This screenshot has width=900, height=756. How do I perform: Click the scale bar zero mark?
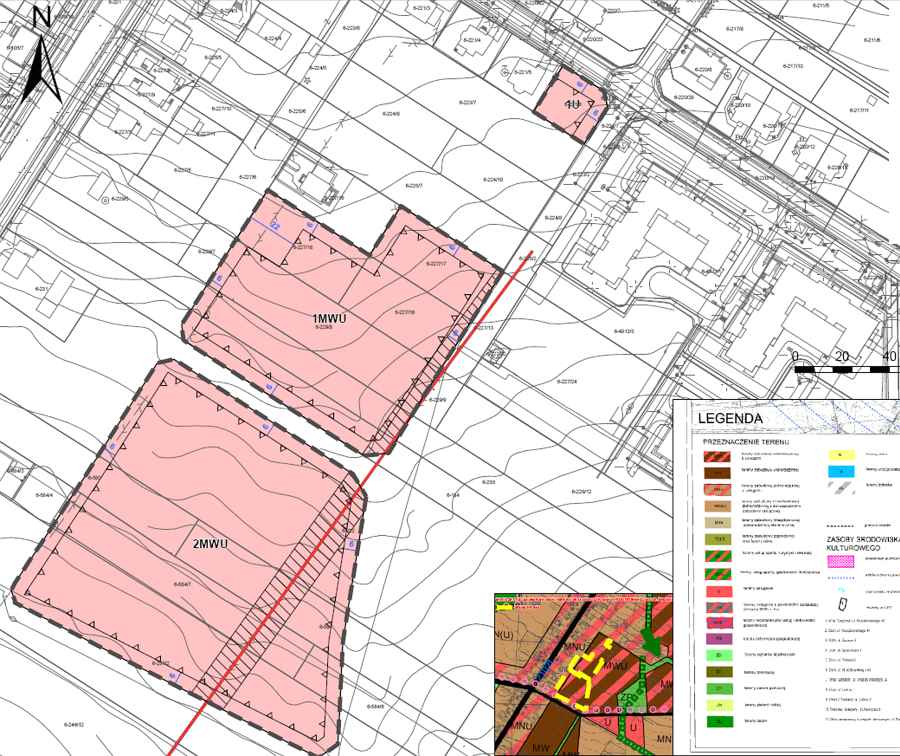click(x=795, y=357)
